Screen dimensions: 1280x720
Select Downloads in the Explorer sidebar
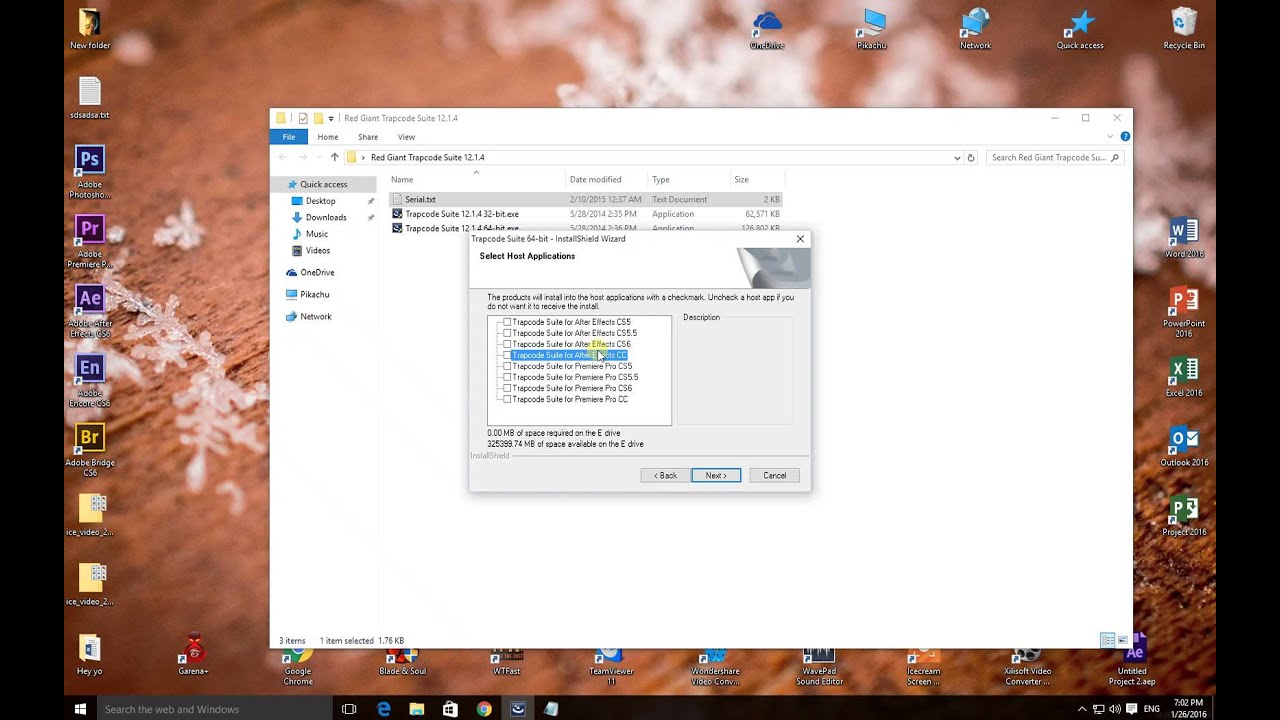point(326,217)
